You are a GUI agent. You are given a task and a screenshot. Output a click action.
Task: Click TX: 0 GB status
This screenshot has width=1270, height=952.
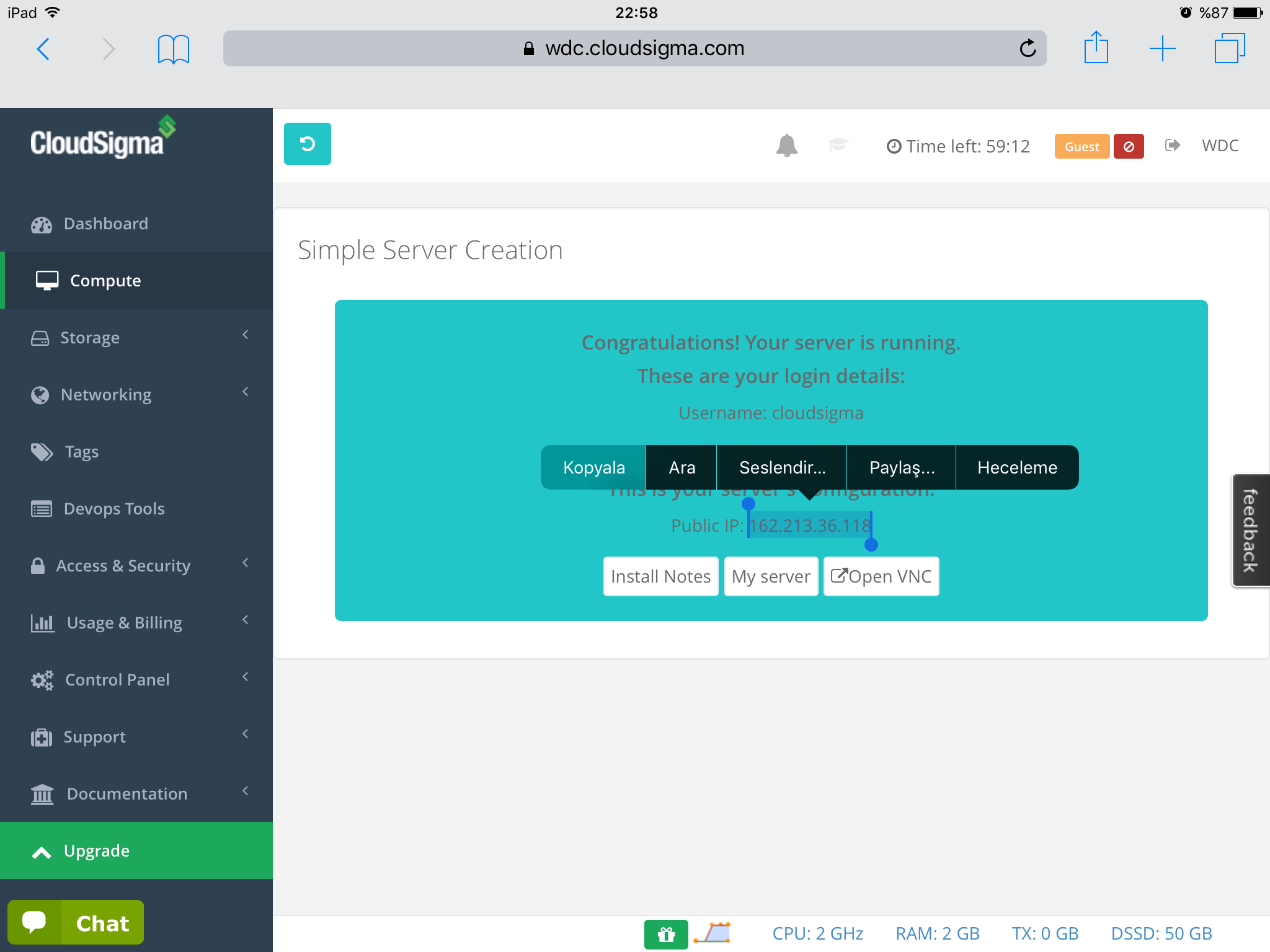tap(1045, 933)
